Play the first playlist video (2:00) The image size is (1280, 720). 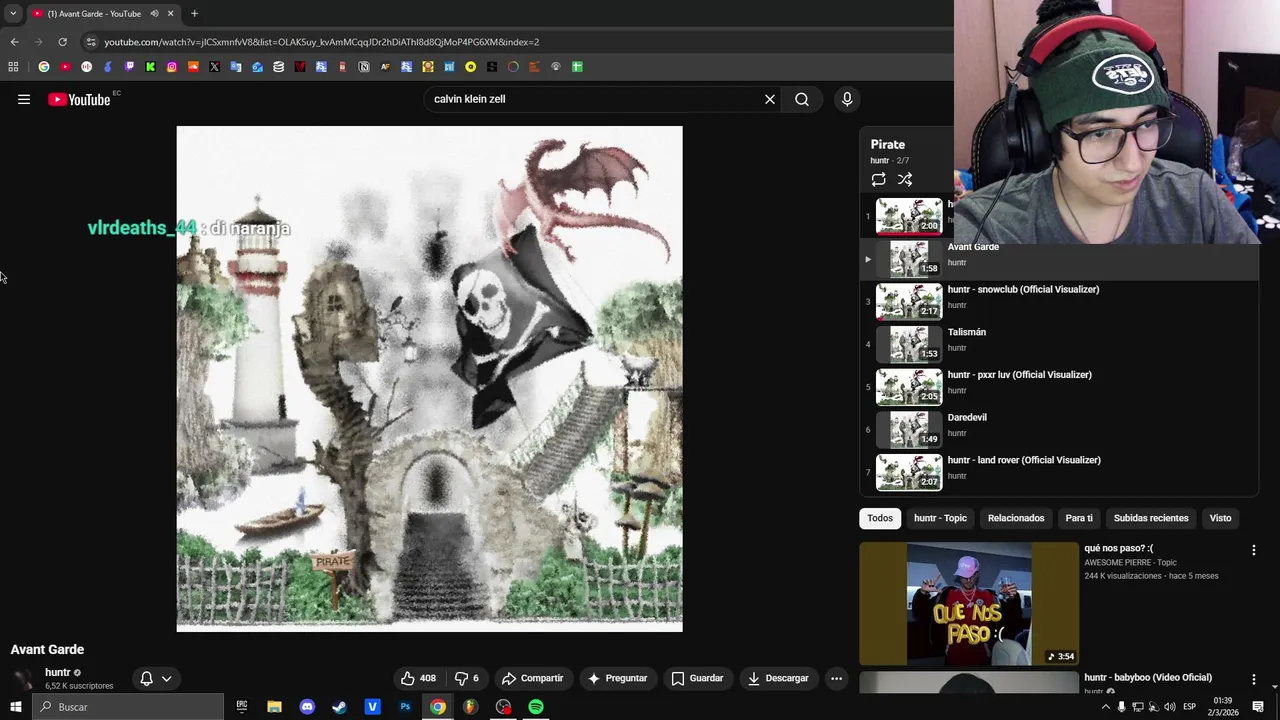(909, 216)
